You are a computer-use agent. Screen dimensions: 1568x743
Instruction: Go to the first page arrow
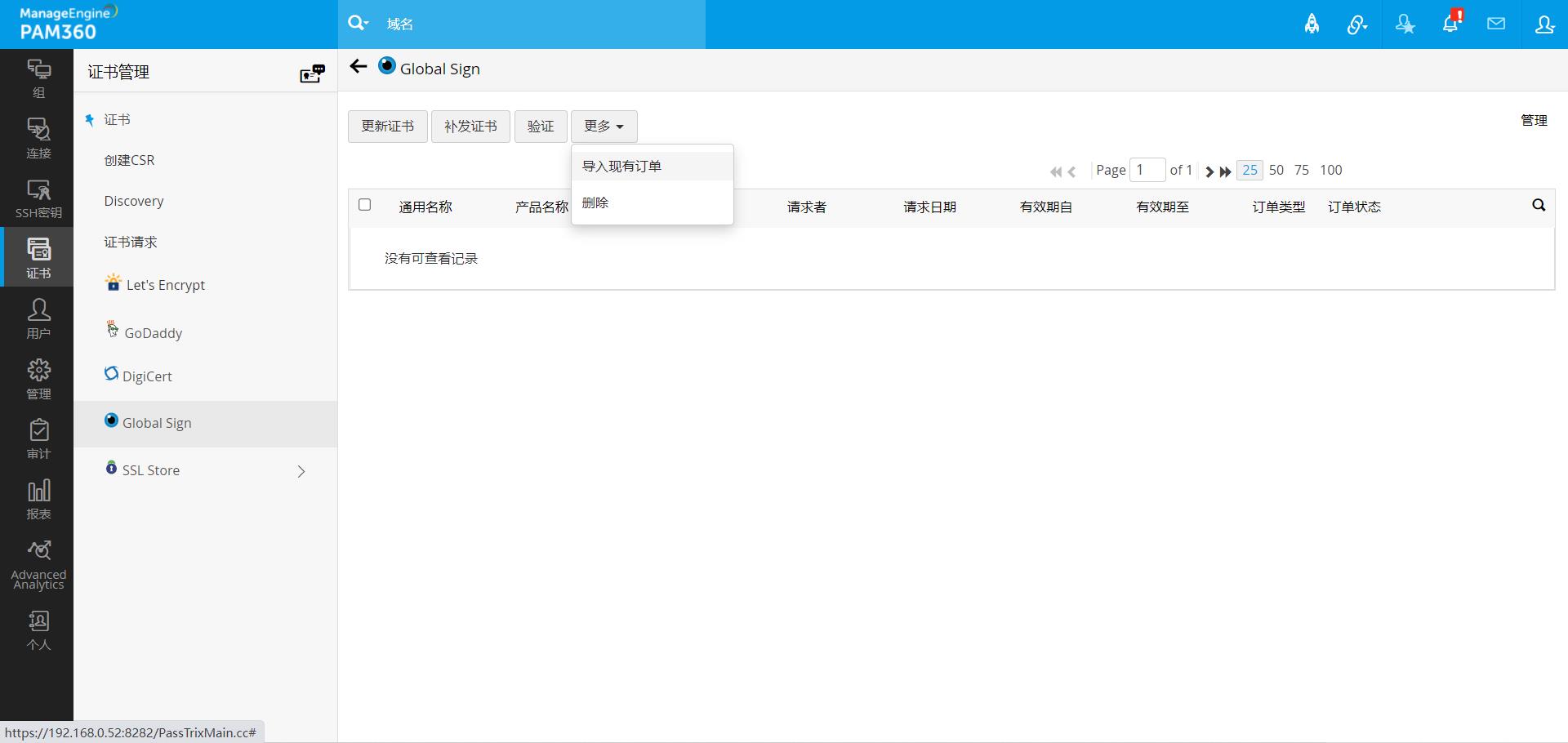(1055, 171)
